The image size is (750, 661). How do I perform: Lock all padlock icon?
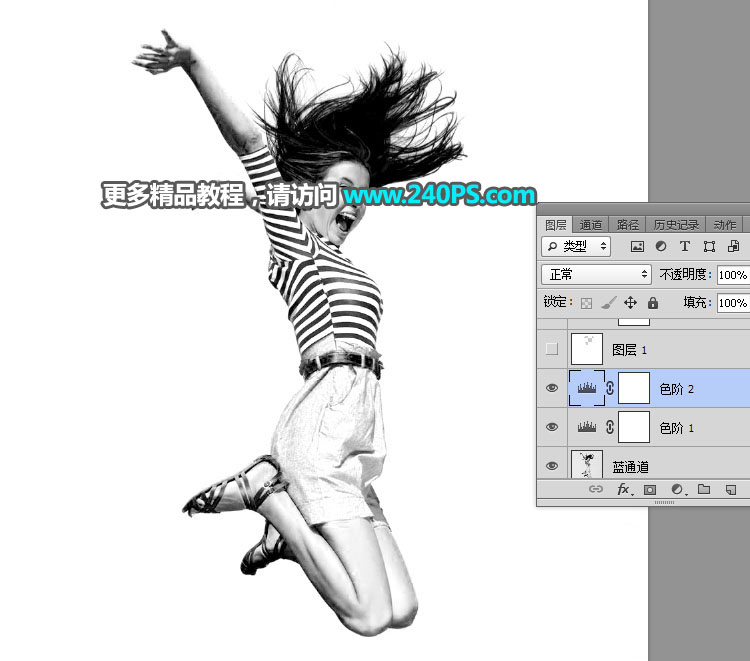[653, 302]
